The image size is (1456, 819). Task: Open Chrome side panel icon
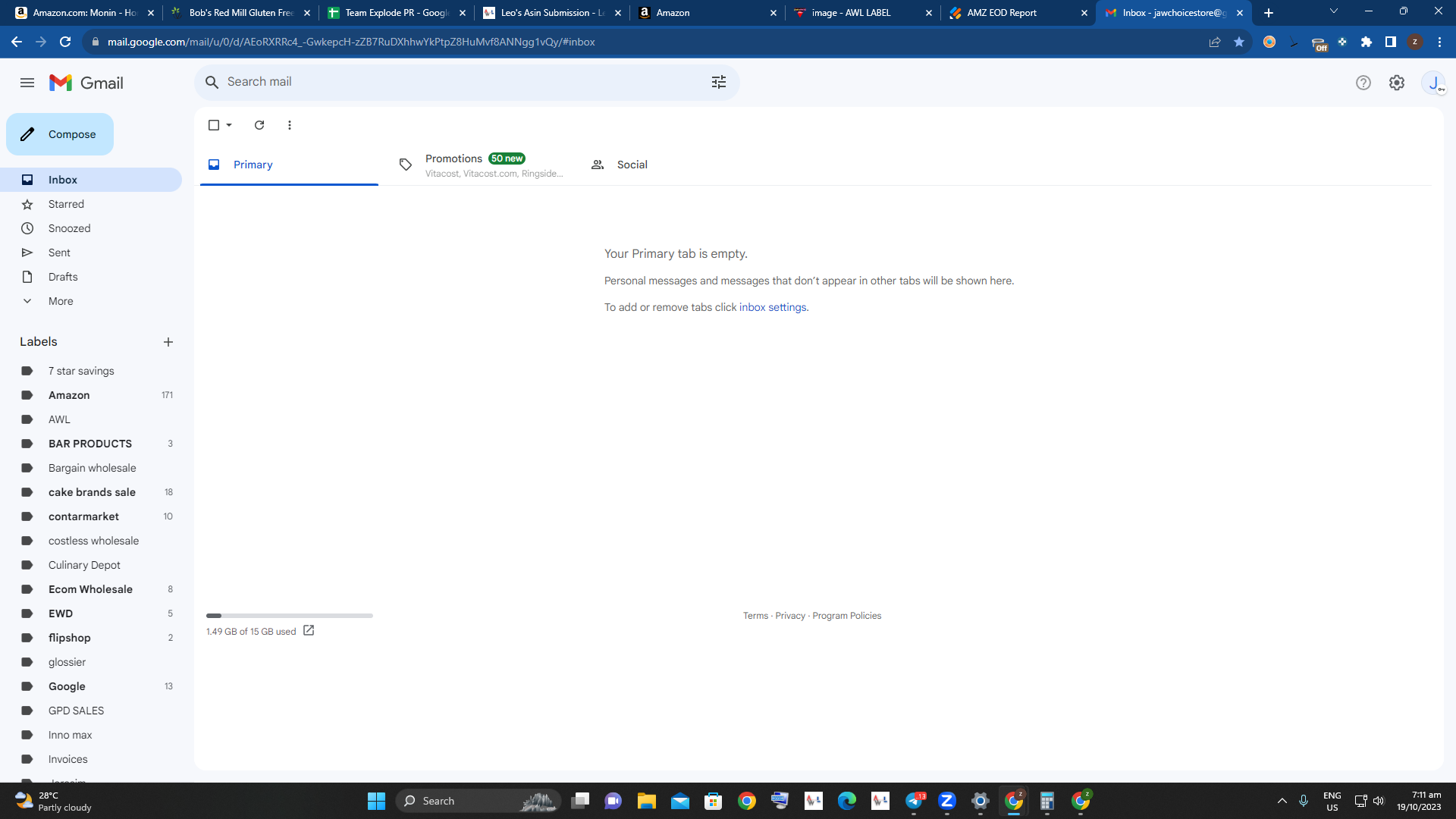(1391, 42)
